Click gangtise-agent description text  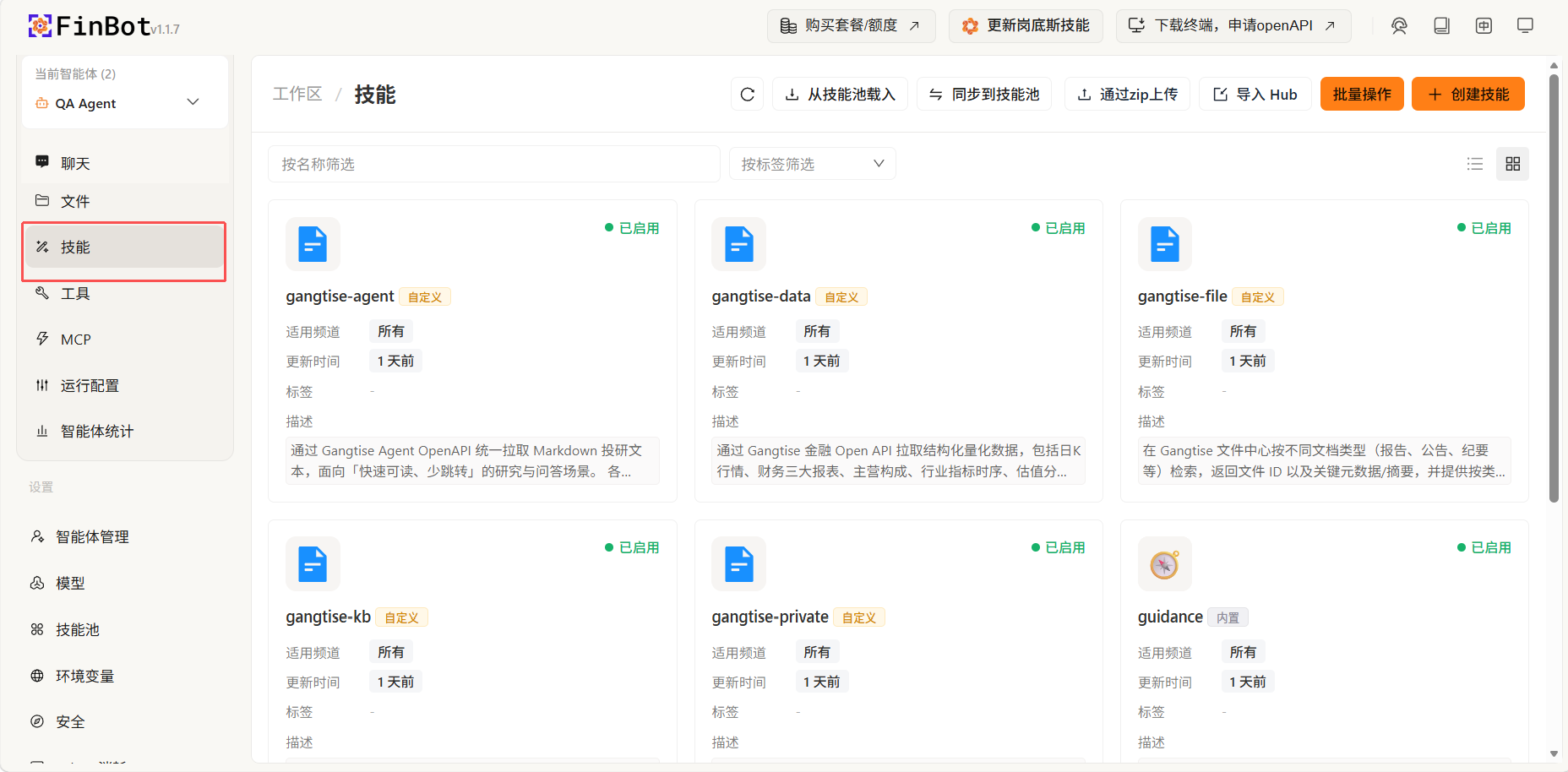[473, 460]
